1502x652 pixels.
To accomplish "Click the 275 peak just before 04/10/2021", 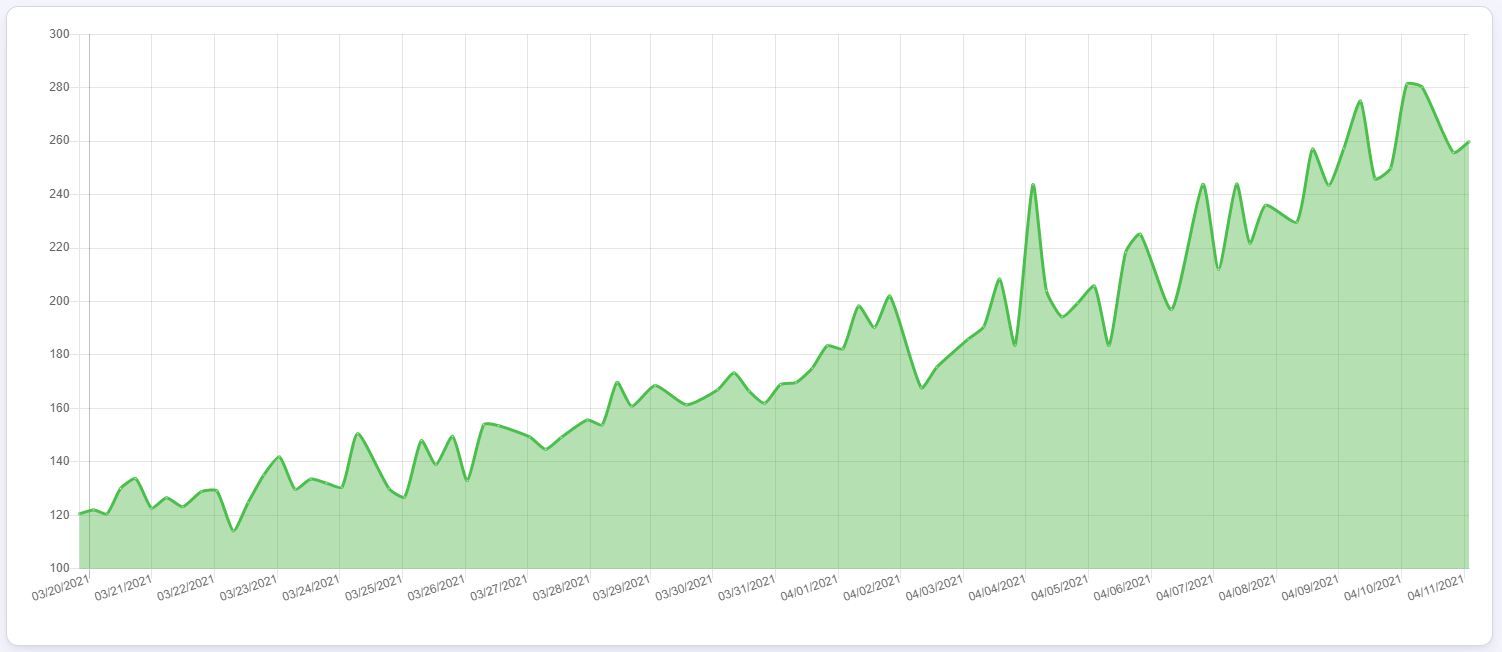I will [1360, 101].
